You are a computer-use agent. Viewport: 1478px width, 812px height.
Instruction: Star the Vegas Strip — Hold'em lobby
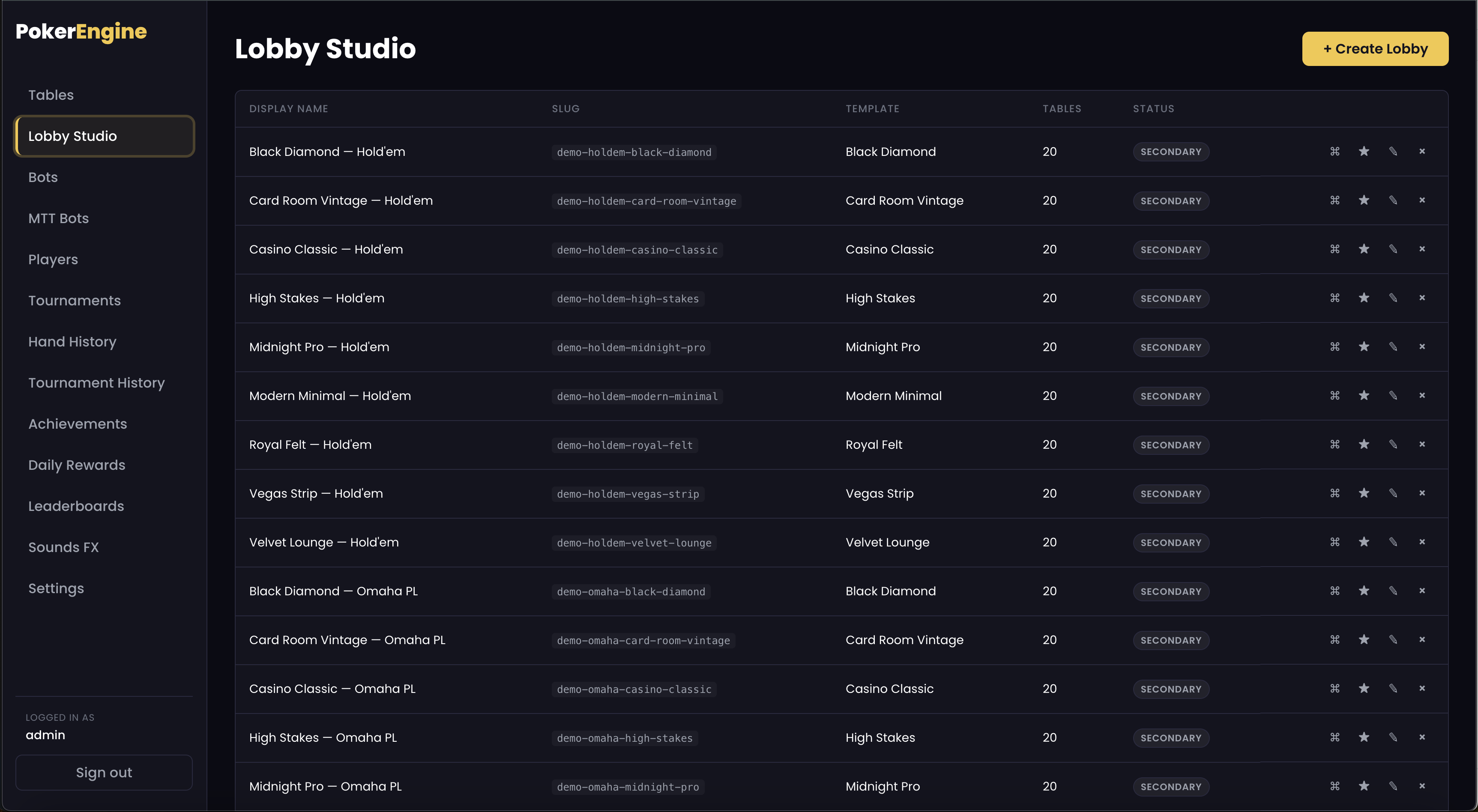[1364, 493]
